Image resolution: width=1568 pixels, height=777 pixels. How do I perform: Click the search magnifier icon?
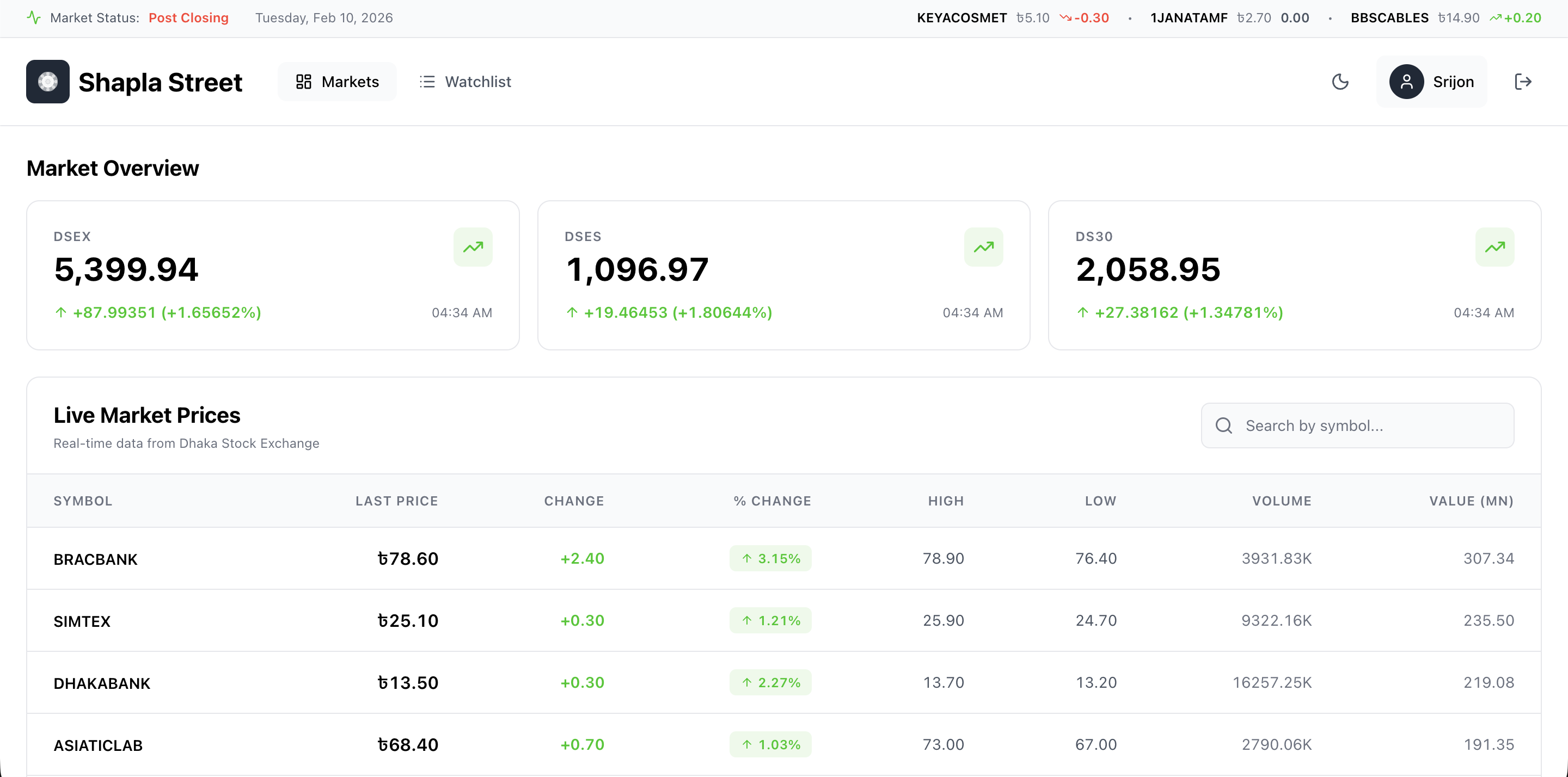coord(1223,425)
